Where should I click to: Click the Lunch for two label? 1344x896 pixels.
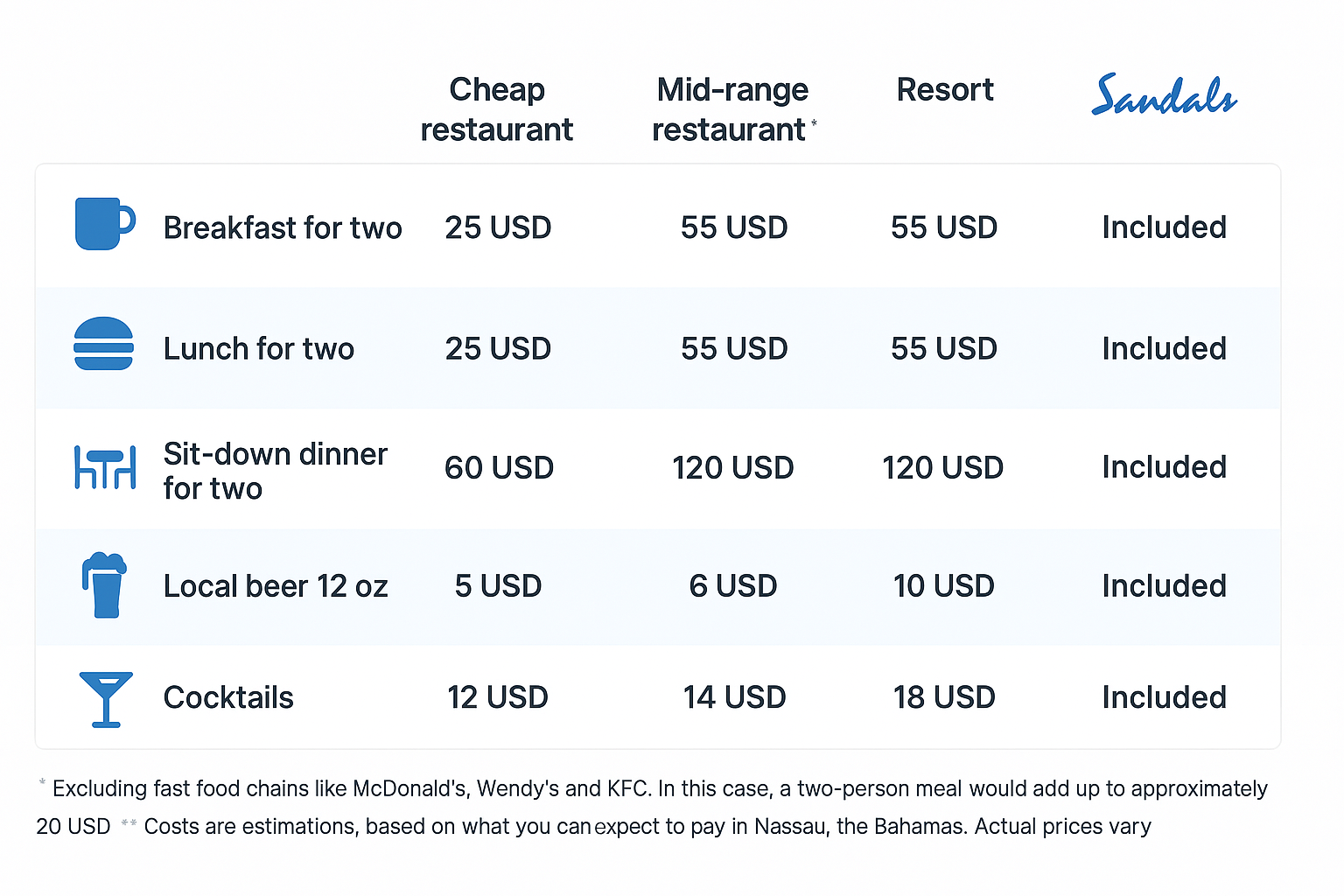click(259, 349)
